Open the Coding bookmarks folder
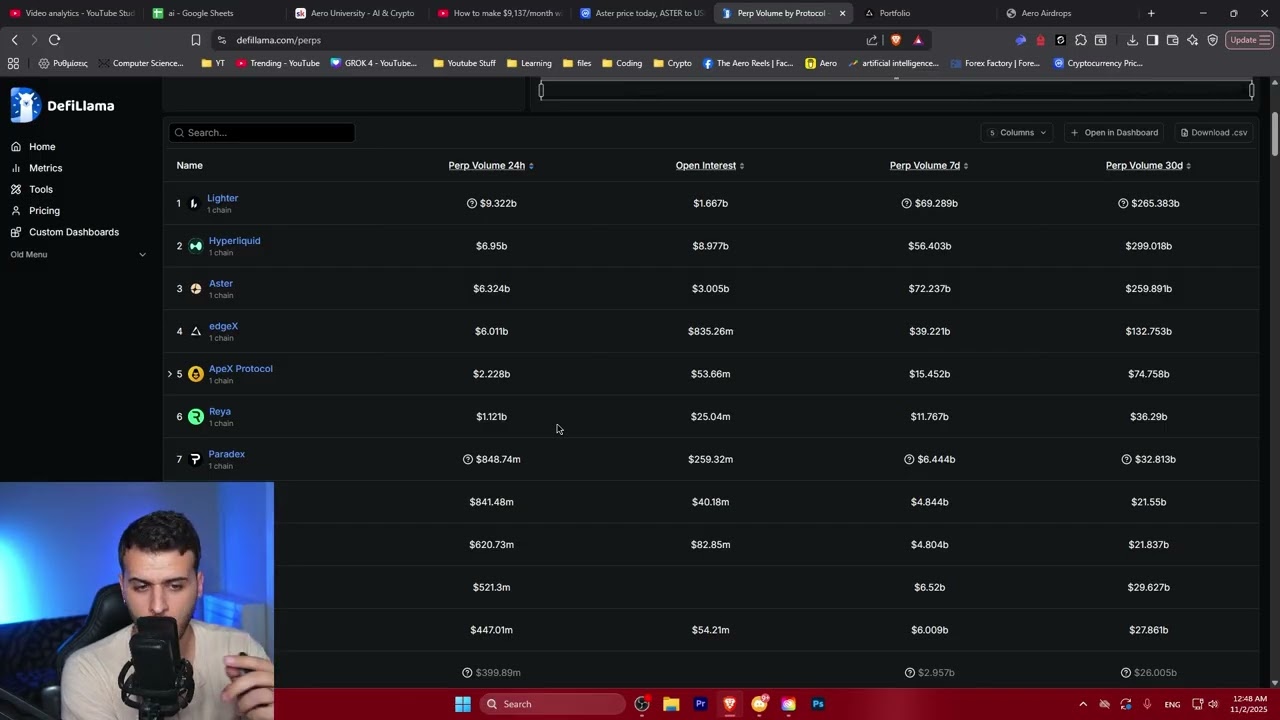The image size is (1280, 720). (x=623, y=63)
